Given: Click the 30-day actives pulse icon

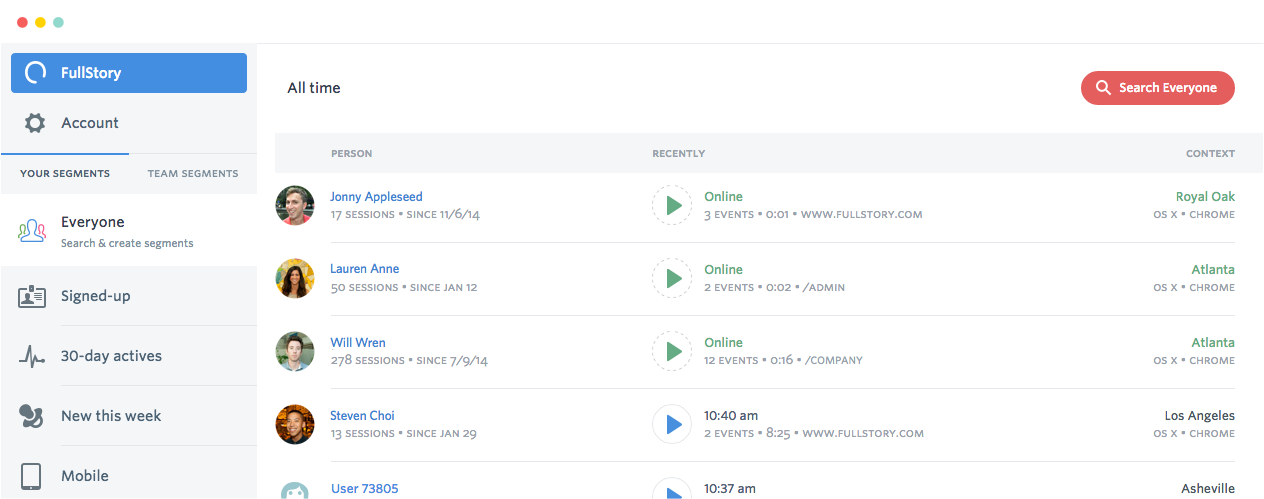Looking at the screenshot, I should tap(32, 357).
